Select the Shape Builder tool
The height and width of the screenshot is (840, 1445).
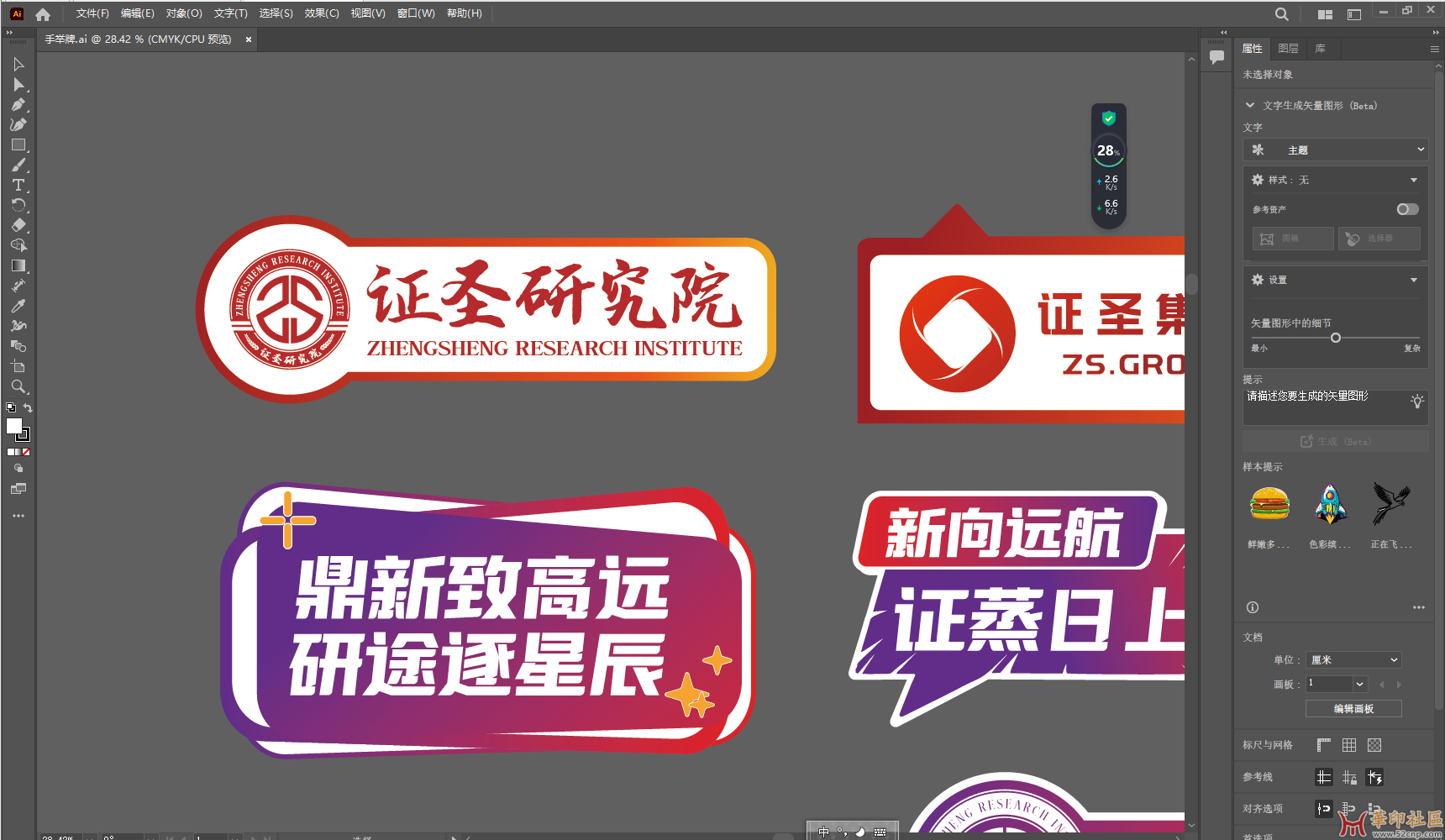pos(18,246)
